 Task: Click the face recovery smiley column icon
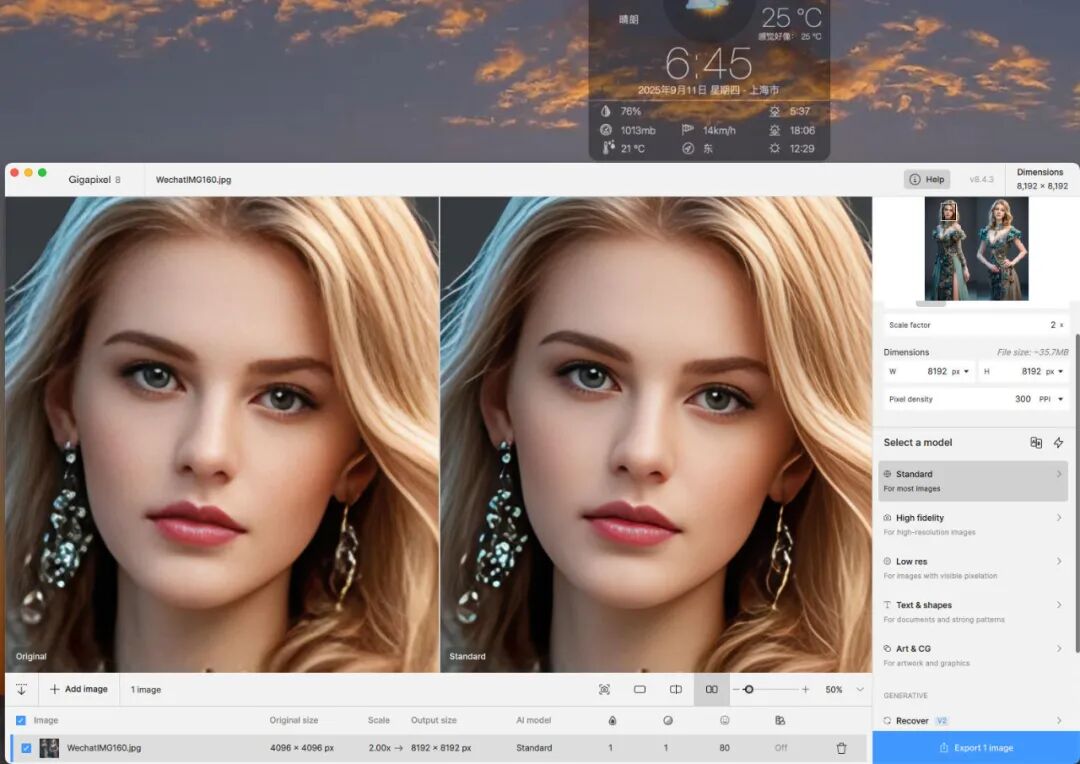click(x=725, y=721)
